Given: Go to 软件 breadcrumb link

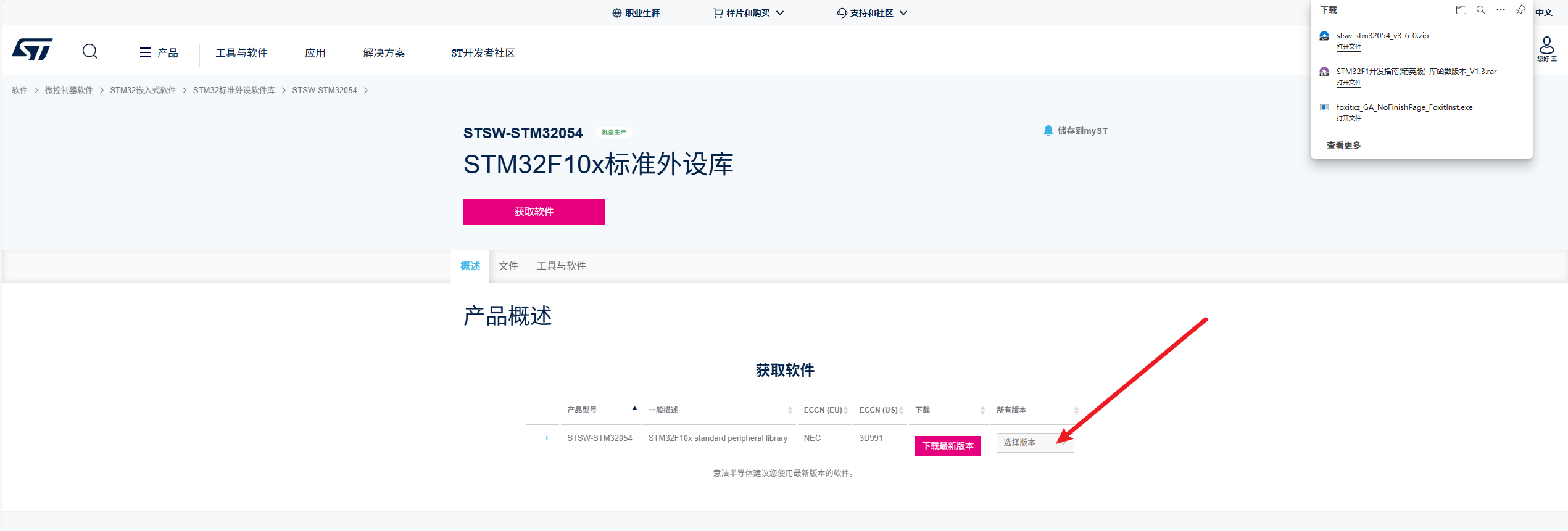Looking at the screenshot, I should click(x=20, y=91).
